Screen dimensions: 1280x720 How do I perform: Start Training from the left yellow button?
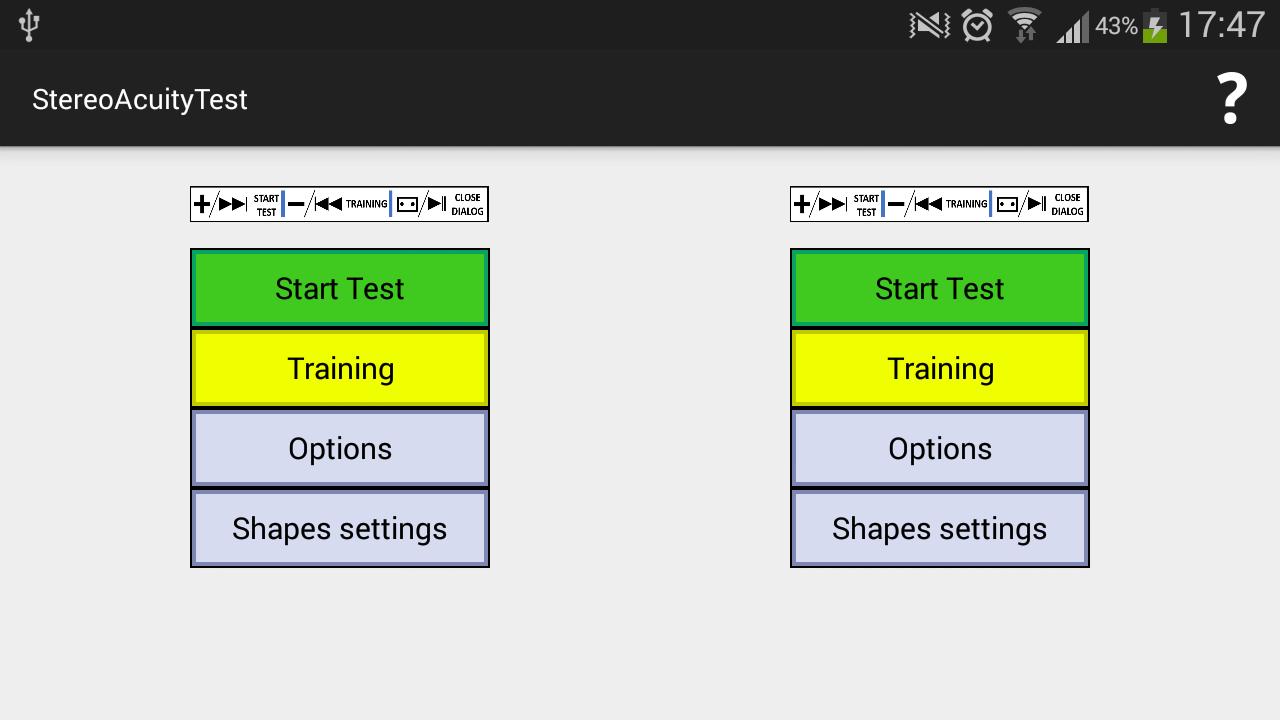(340, 368)
